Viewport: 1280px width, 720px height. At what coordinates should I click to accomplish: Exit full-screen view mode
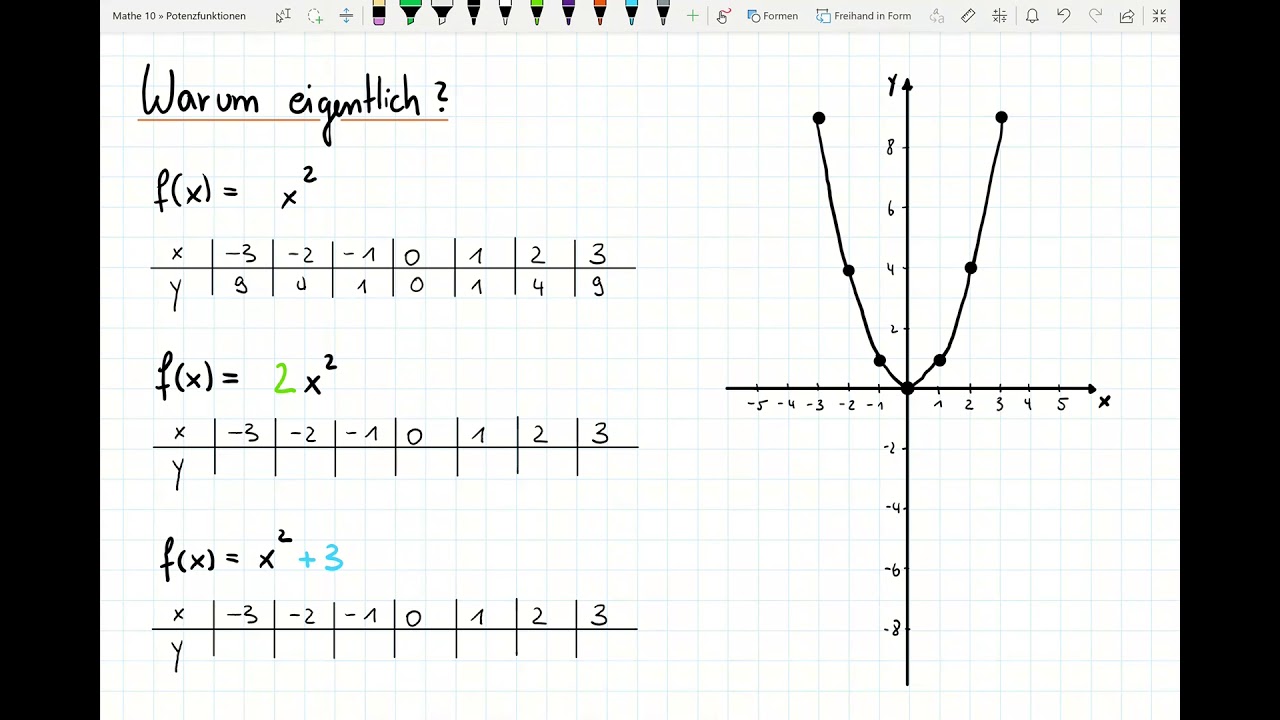click(1159, 16)
